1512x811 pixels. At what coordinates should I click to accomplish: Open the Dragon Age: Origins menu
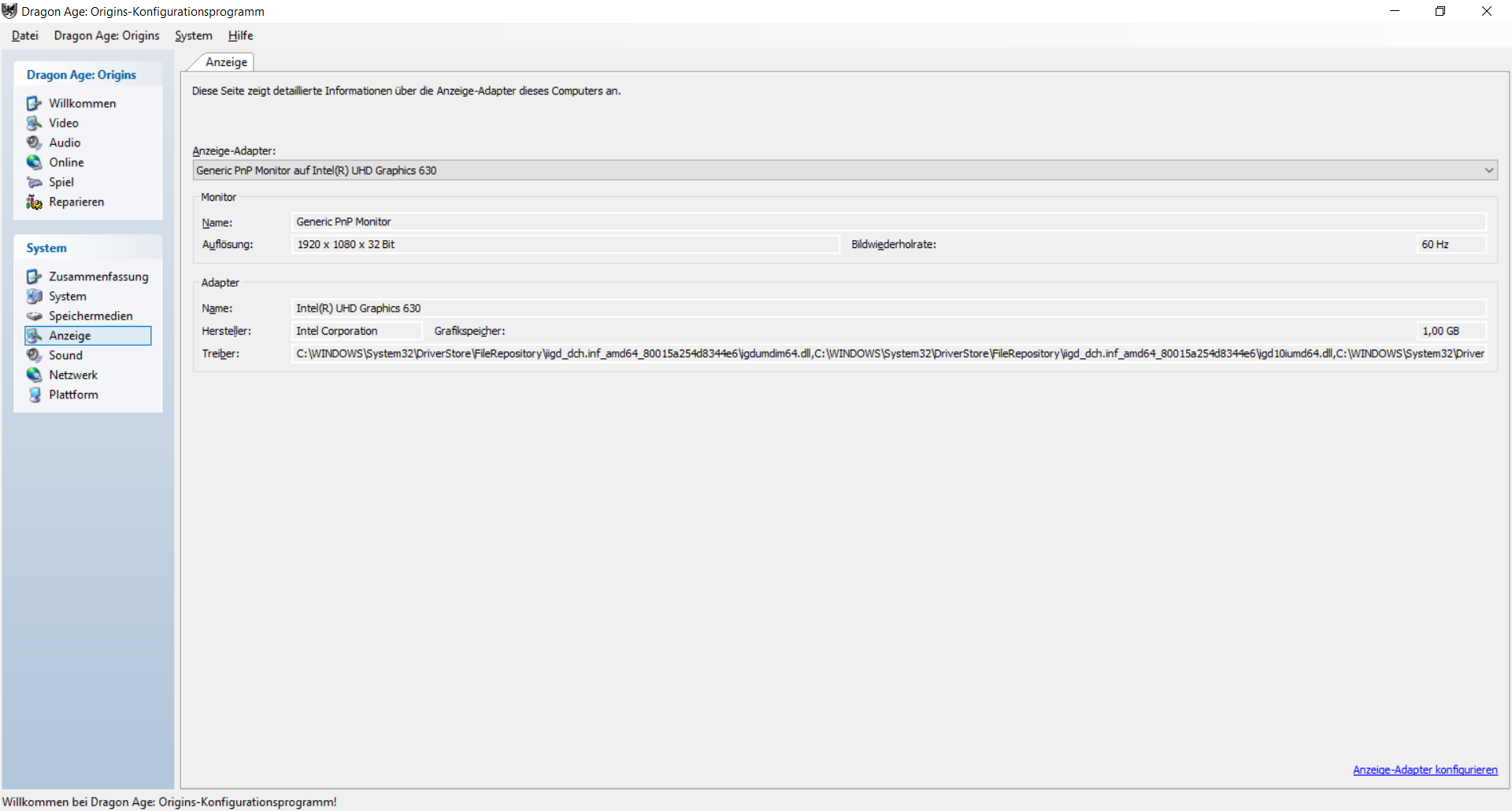point(106,35)
